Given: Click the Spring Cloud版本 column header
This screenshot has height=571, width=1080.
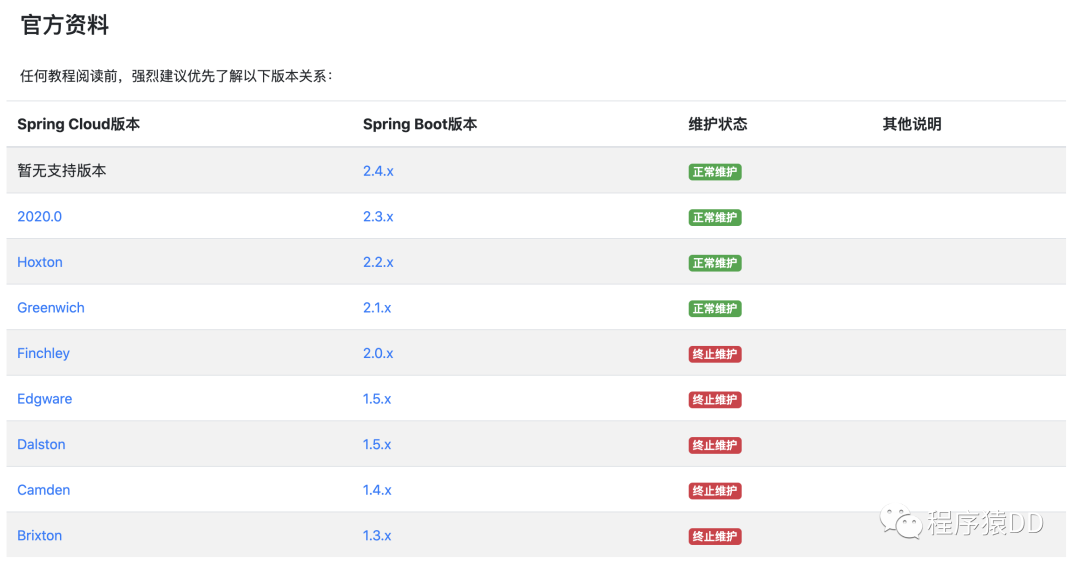Looking at the screenshot, I should 79,124.
